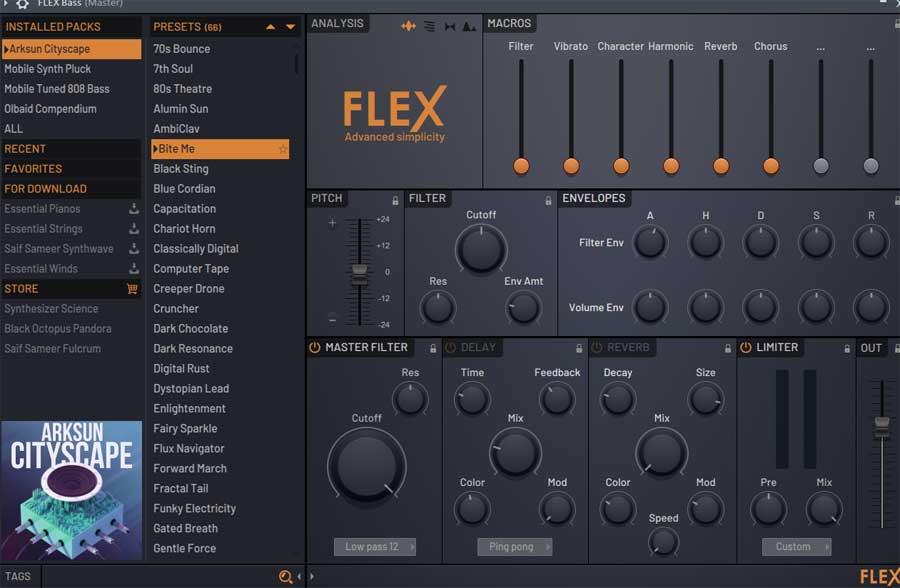Download the Essential Winds pack

tap(134, 268)
